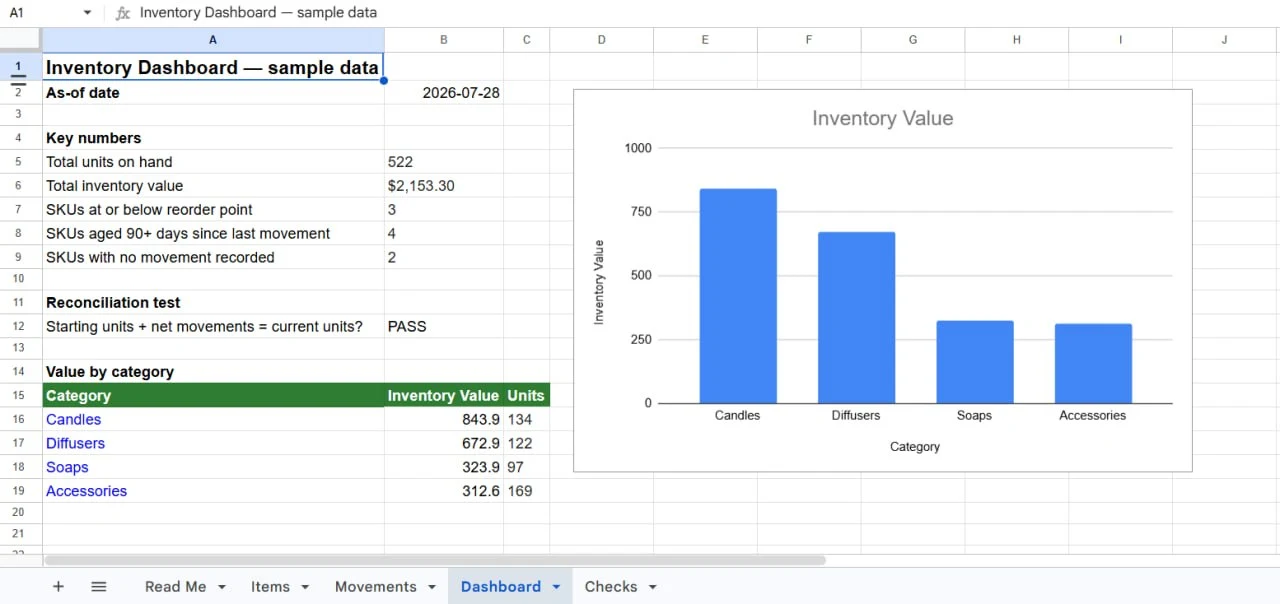
Task: Select the Value by category heading cell
Action: pyautogui.click(x=213, y=372)
